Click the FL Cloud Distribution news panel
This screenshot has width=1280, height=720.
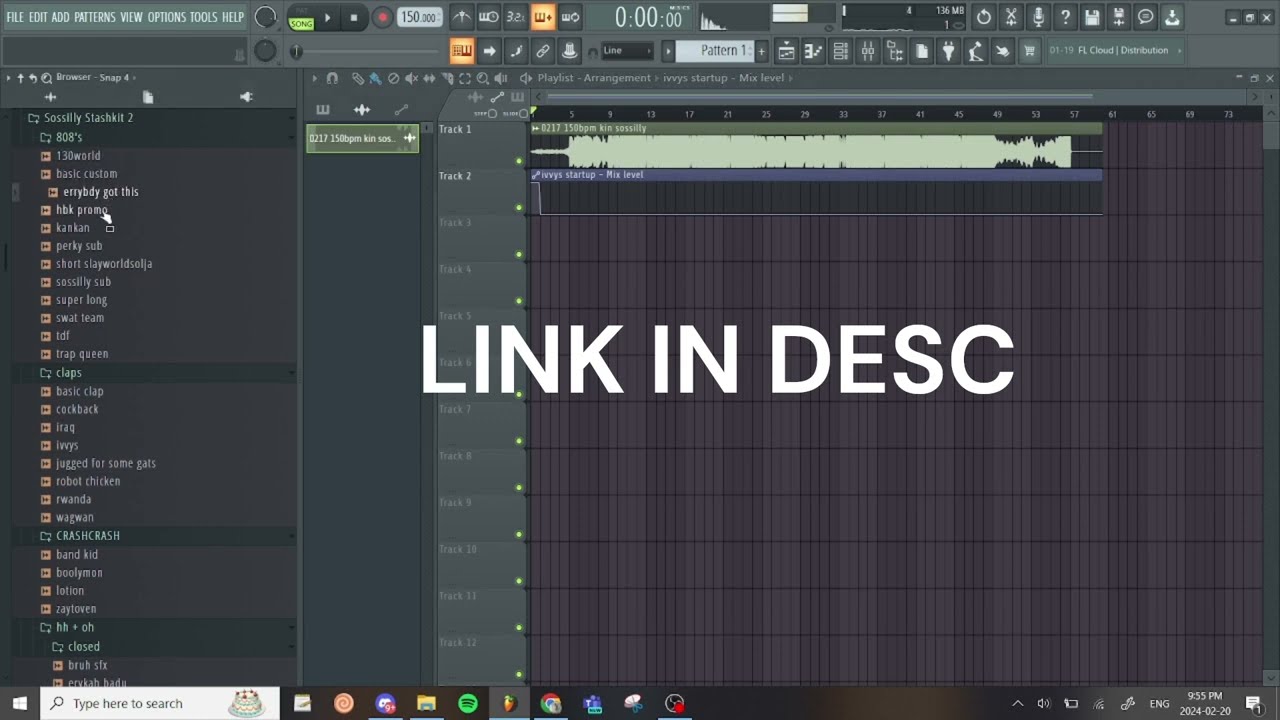point(1116,50)
